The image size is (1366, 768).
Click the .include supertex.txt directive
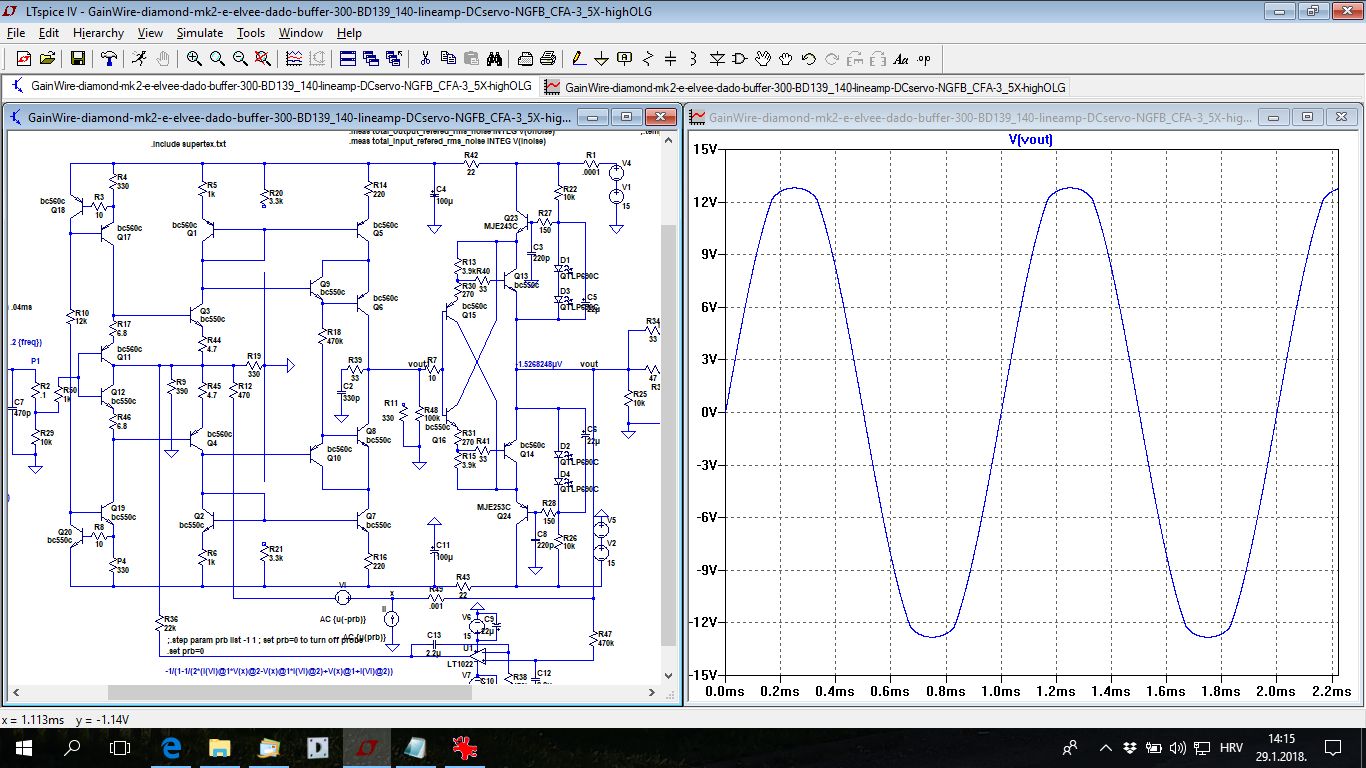188,144
